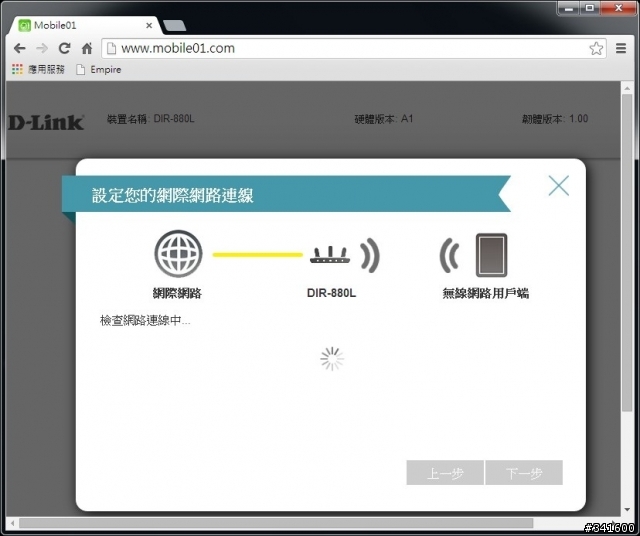Click the DIR-880L router icon
Image resolution: width=640 pixels, height=536 pixels.
tap(330, 254)
